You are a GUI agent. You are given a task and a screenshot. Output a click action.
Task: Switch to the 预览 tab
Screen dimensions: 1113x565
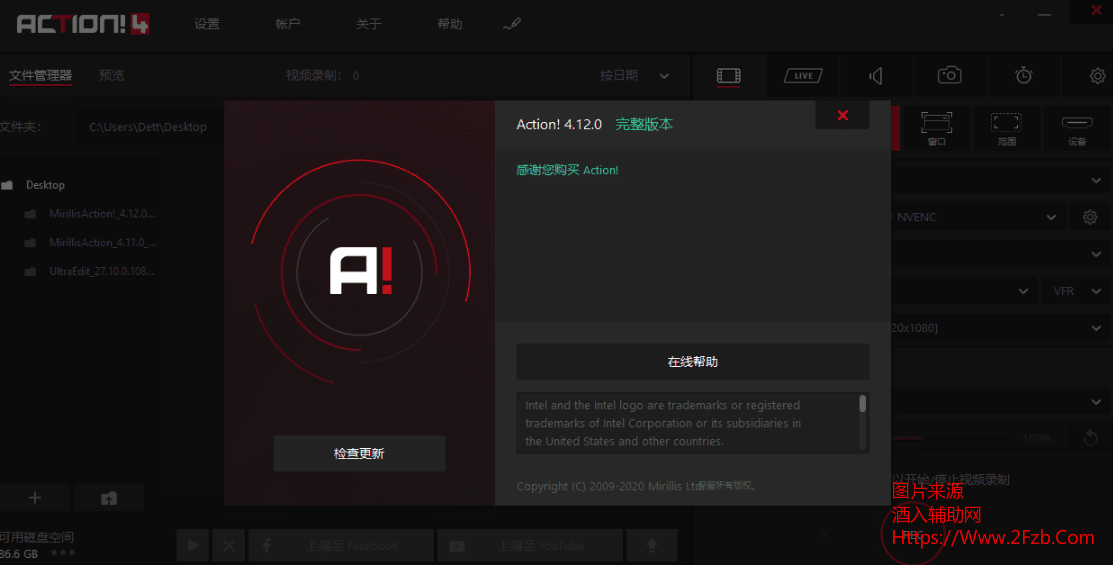pyautogui.click(x=112, y=76)
